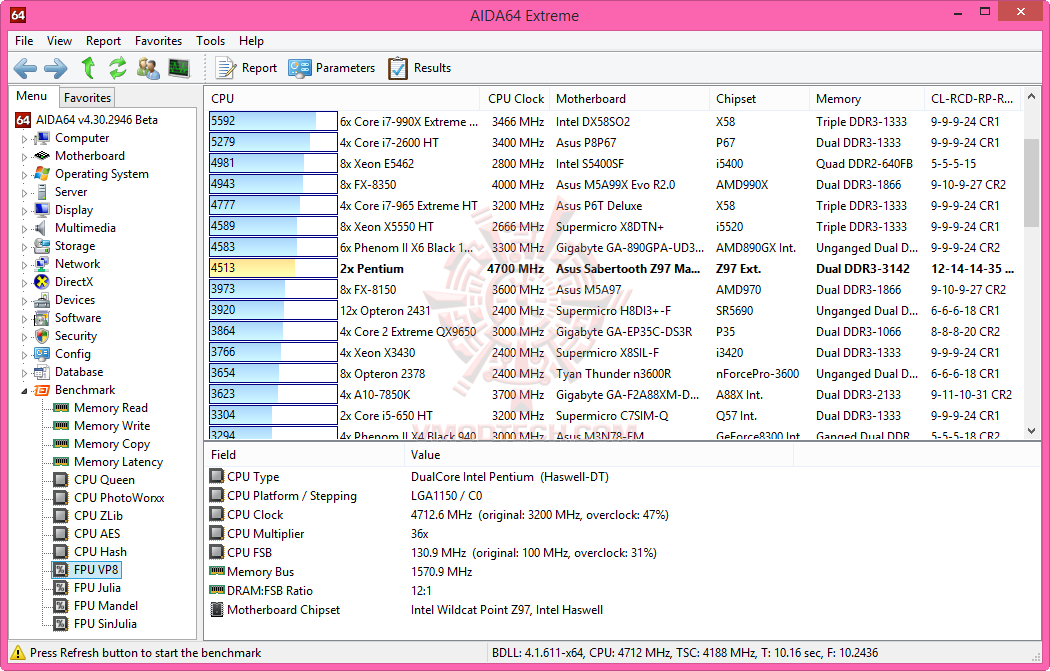Open the CPU Hash benchmark
Screen dimensions: 1050x671
pyautogui.click(x=100, y=552)
